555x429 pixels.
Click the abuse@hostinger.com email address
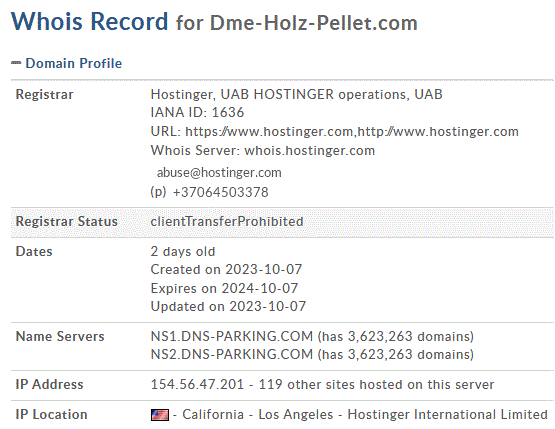pos(219,173)
